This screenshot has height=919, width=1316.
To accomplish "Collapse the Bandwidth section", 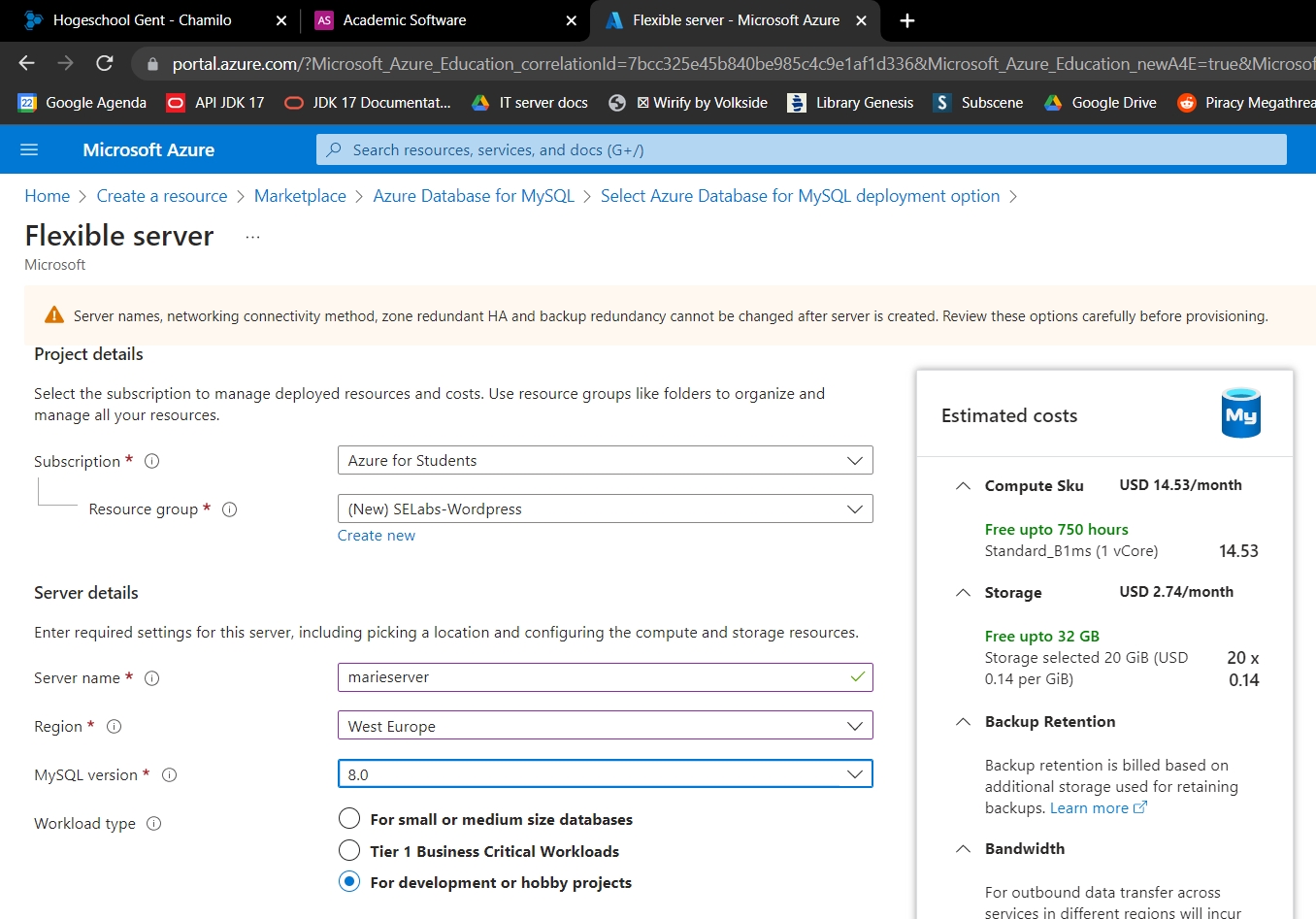I will [x=963, y=849].
